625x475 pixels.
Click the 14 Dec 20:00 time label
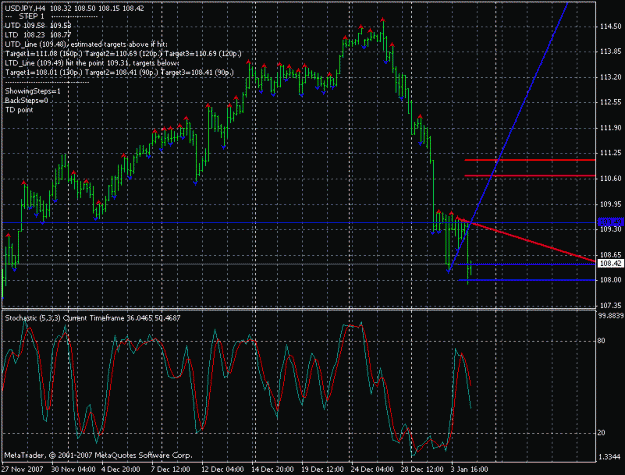273,469
